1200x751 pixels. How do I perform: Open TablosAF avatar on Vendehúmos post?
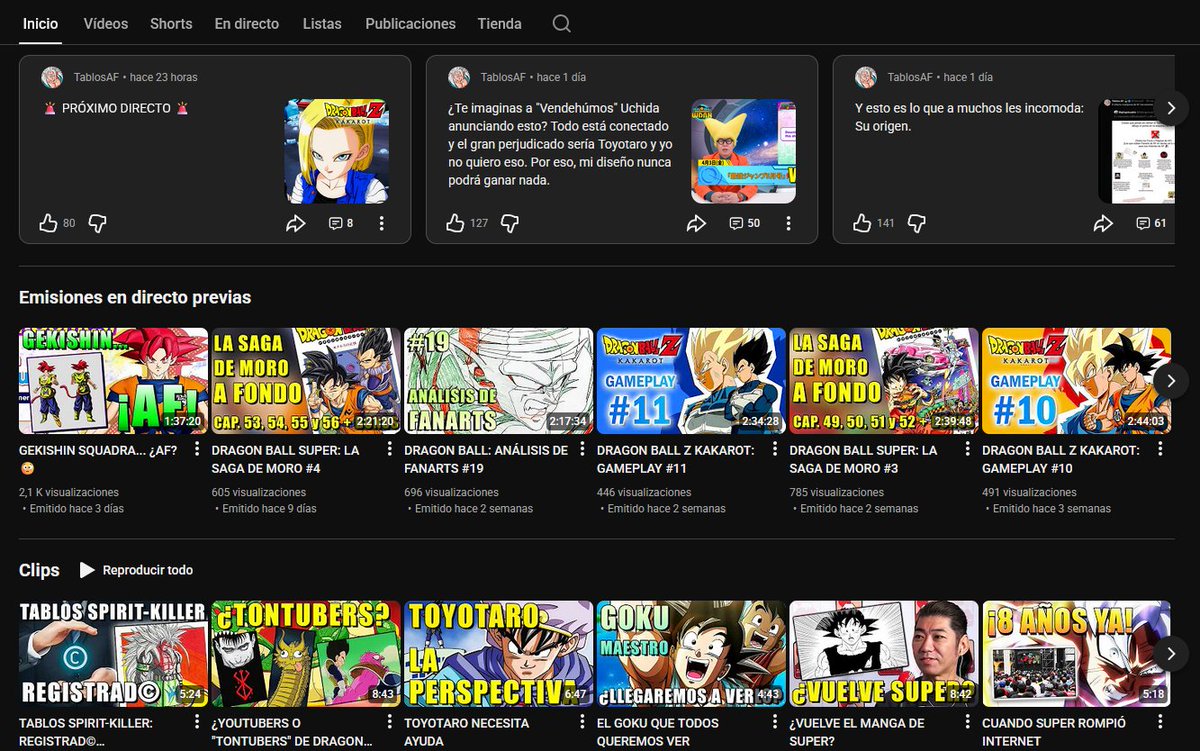point(459,78)
